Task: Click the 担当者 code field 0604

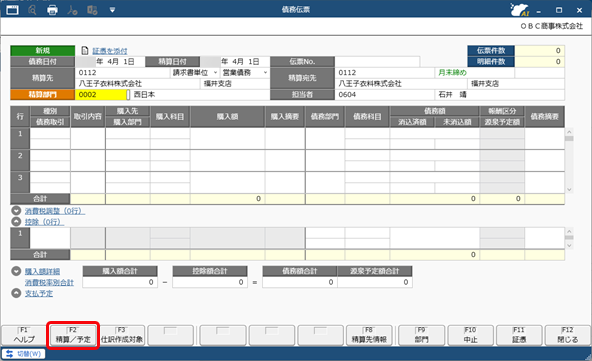Action: tap(385, 95)
